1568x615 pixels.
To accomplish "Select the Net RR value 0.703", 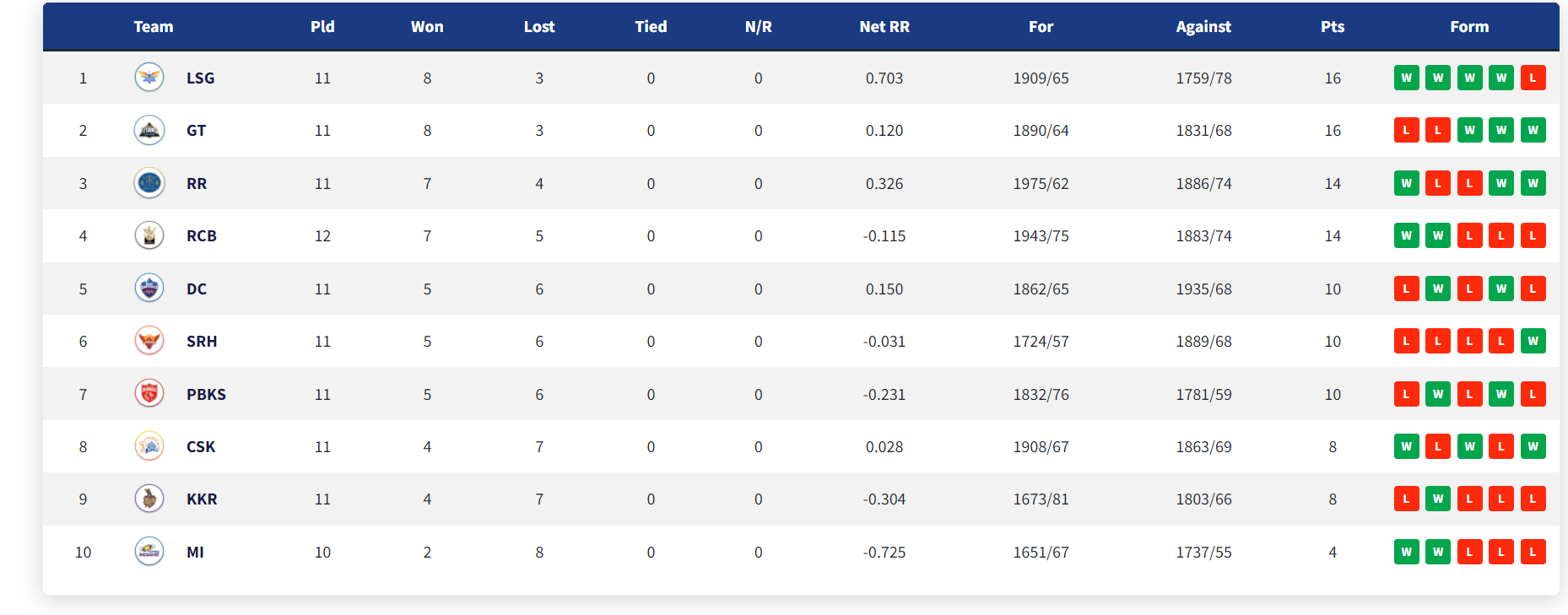I will coord(884,78).
